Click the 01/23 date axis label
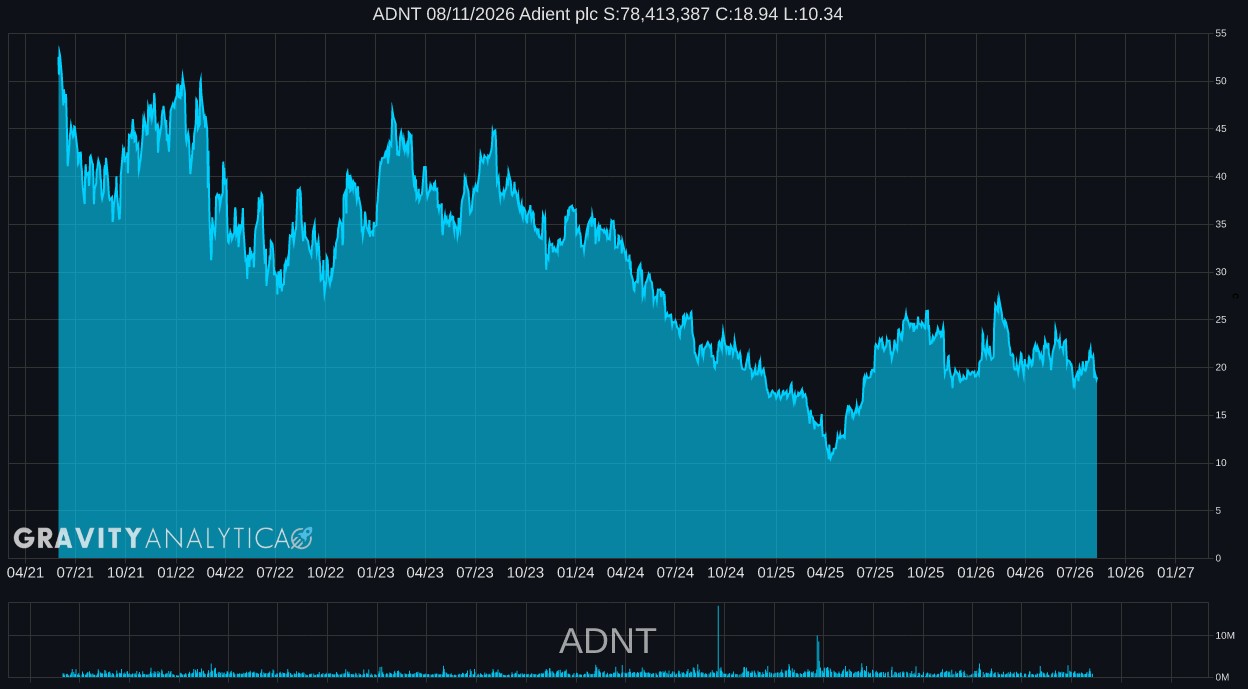1248x689 pixels. coord(375,573)
